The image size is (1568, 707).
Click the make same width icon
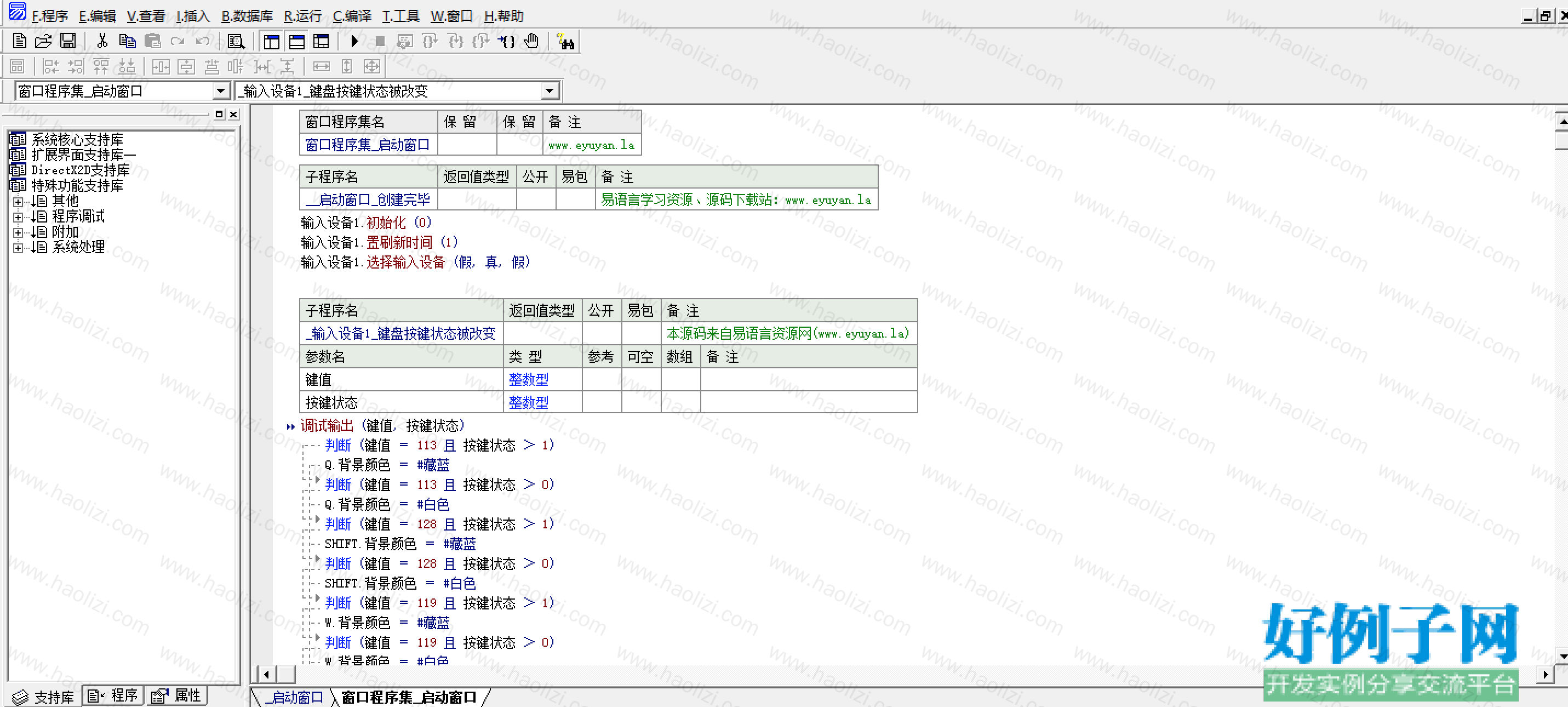point(322,66)
